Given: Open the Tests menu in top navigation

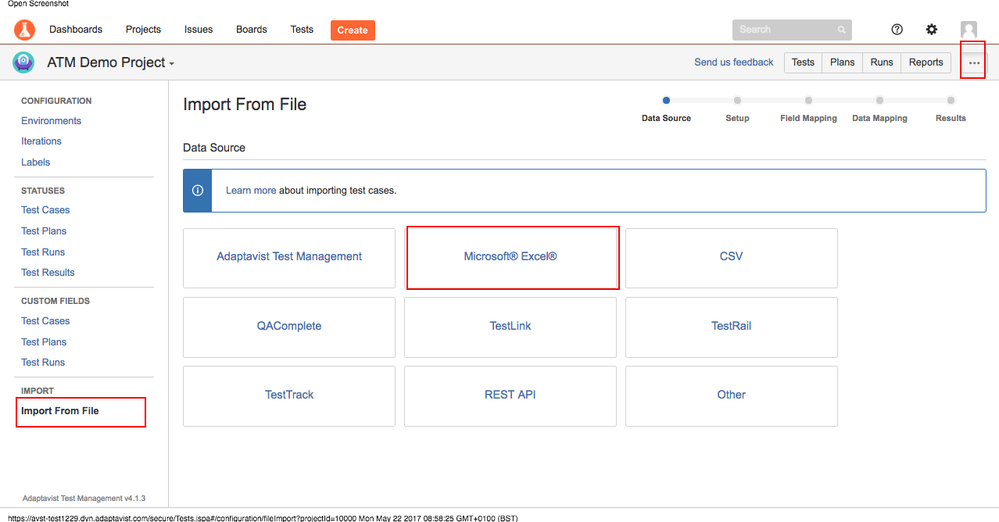Looking at the screenshot, I should tap(302, 29).
